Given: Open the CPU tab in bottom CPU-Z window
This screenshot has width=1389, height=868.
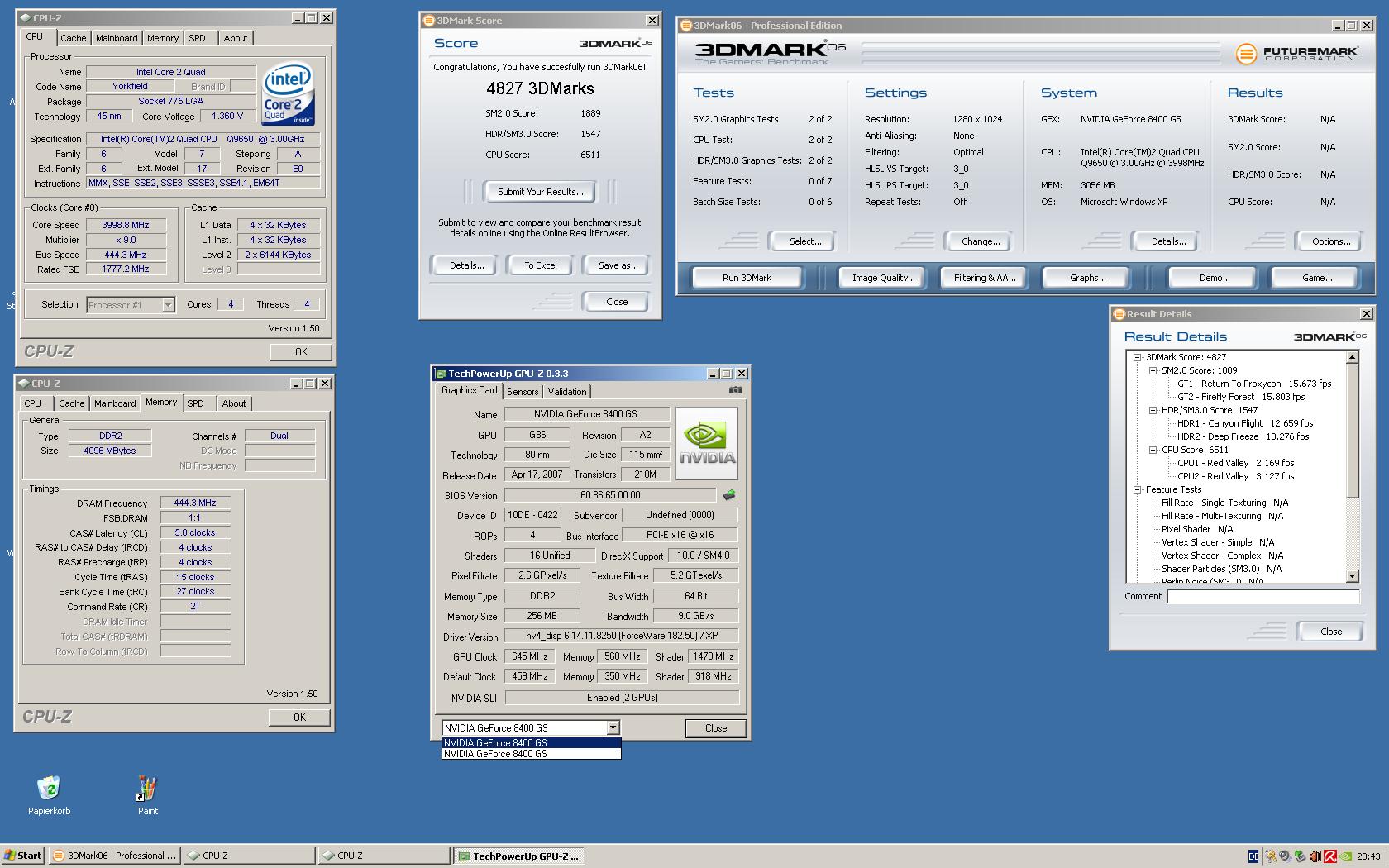Looking at the screenshot, I should click(33, 403).
